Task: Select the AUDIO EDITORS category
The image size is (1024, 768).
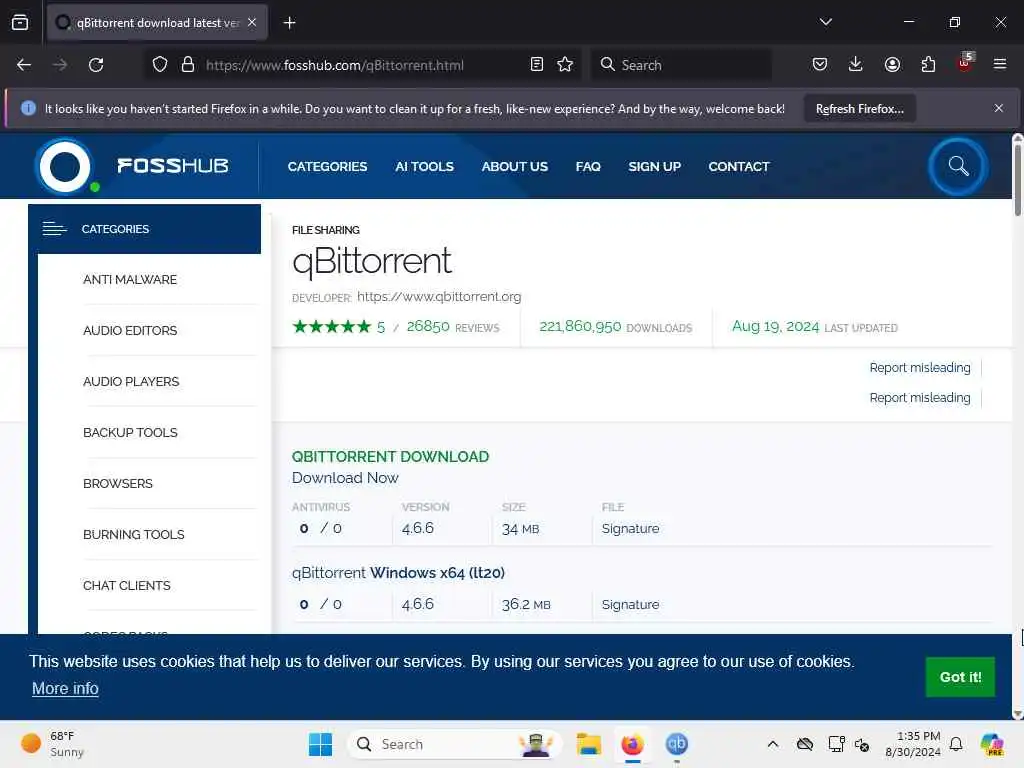Action: [x=130, y=330]
